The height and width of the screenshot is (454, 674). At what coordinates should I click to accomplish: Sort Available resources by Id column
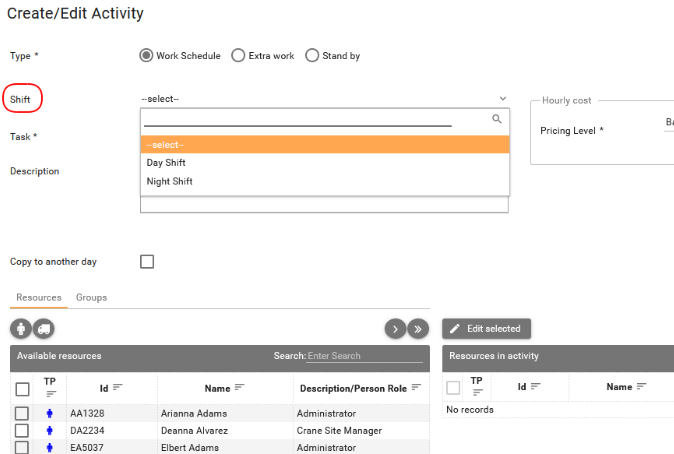(x=117, y=387)
